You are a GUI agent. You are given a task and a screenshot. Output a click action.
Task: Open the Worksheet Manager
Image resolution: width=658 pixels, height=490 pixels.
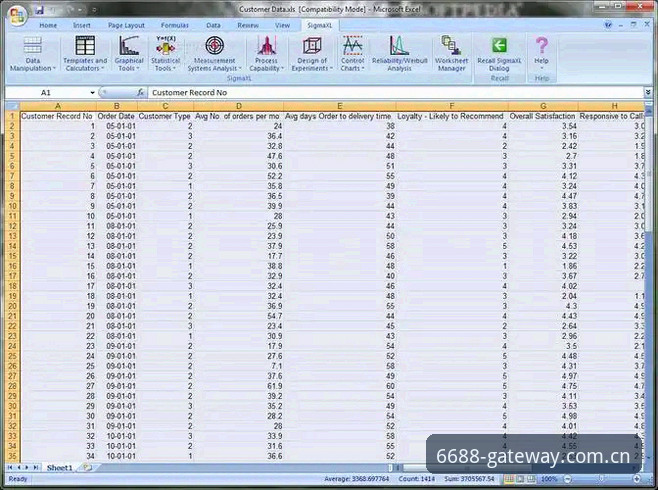pos(452,54)
